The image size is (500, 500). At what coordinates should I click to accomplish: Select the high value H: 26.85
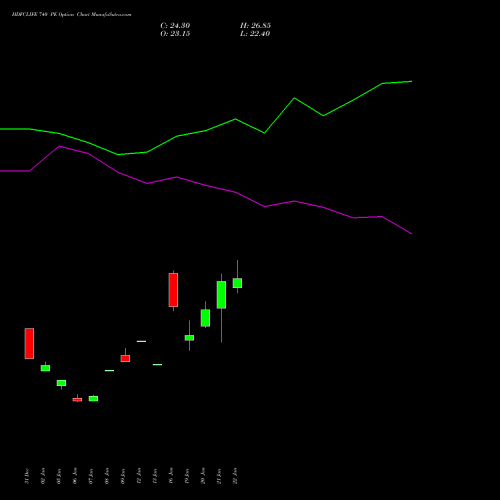tap(255, 26)
